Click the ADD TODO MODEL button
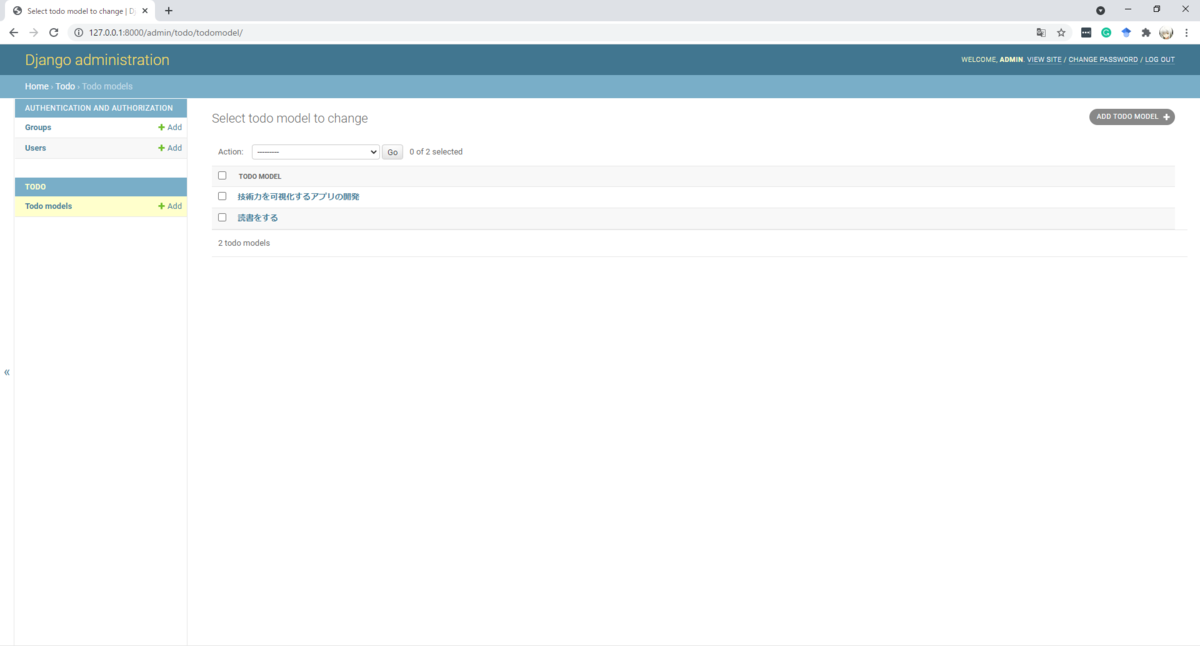The width and height of the screenshot is (1200, 646). point(1132,117)
